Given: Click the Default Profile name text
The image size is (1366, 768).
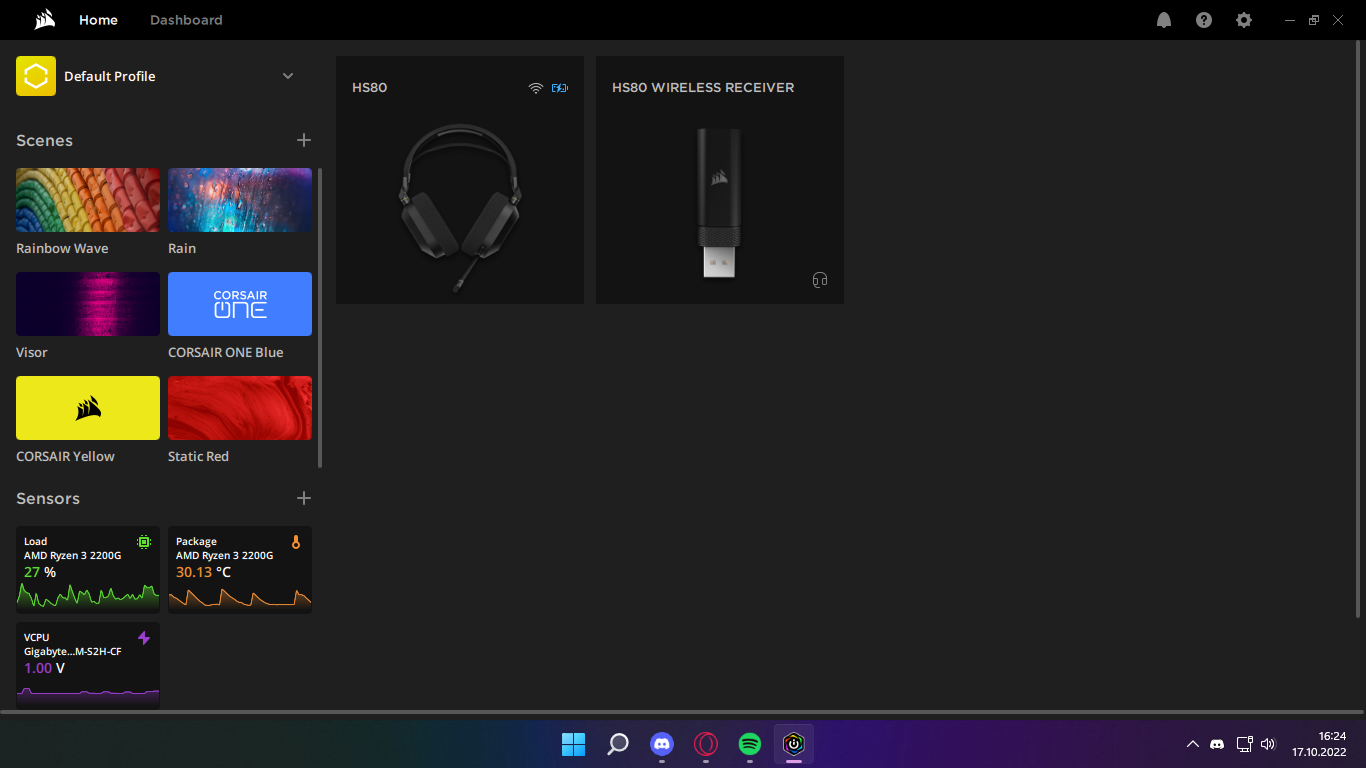Looking at the screenshot, I should click(x=110, y=76).
